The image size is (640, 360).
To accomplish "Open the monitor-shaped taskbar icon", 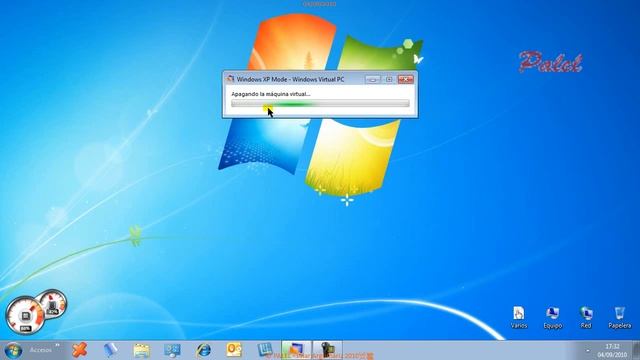I will pyautogui.click(x=172, y=350).
